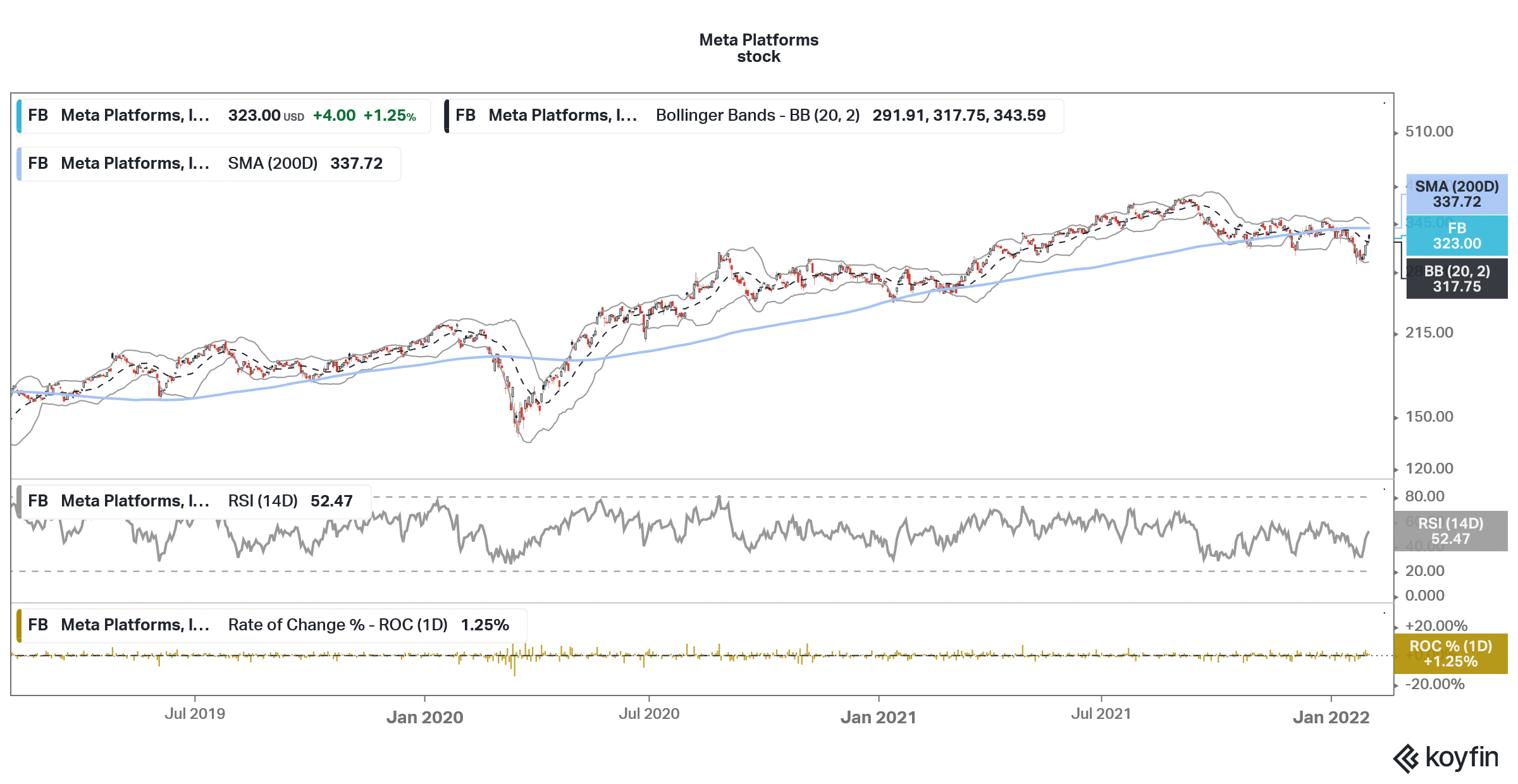1518x784 pixels.
Task: Click the SMA (200D) 337.72 axis label
Action: (x=1457, y=194)
